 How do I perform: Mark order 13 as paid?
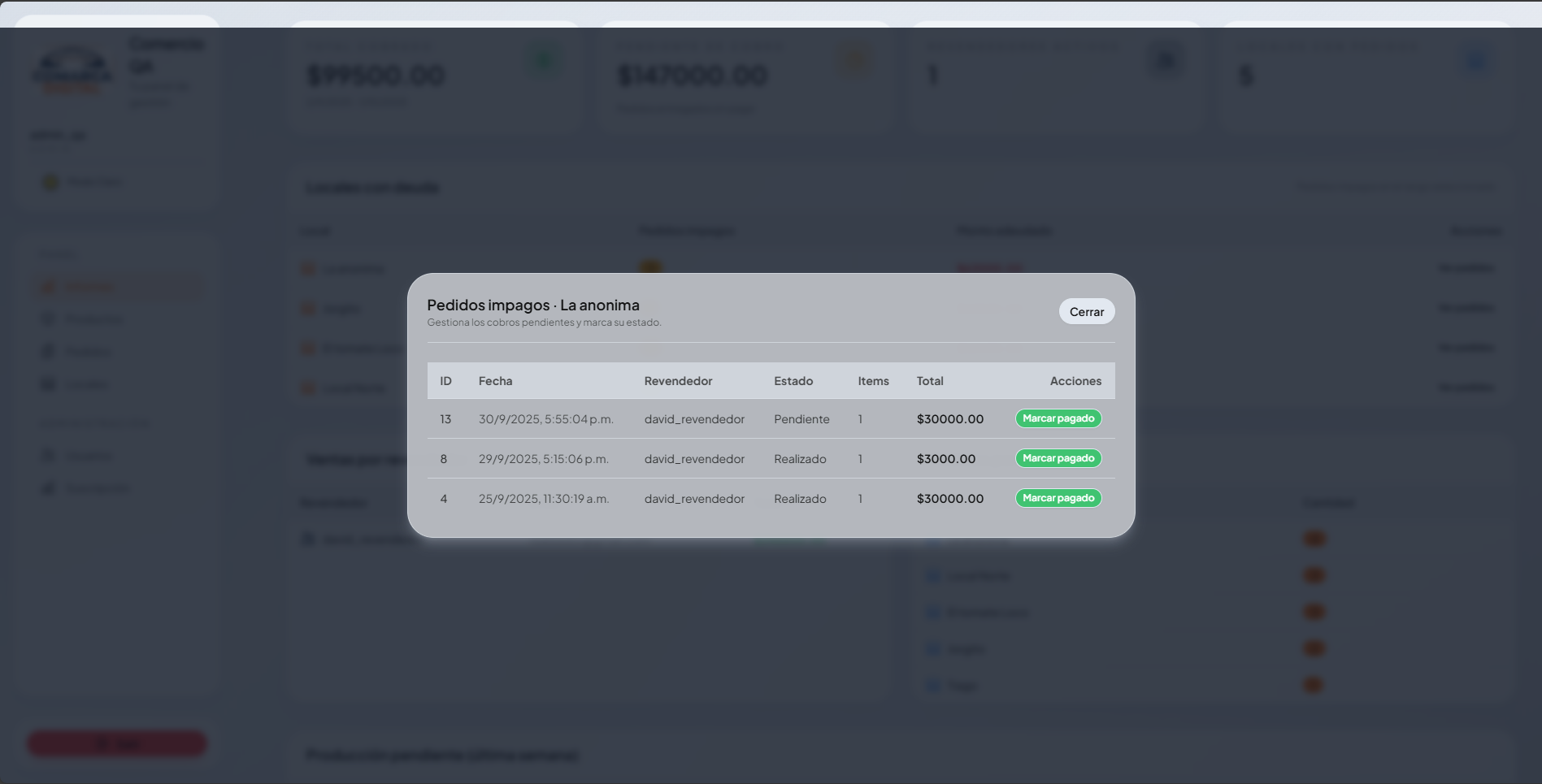[x=1058, y=418]
